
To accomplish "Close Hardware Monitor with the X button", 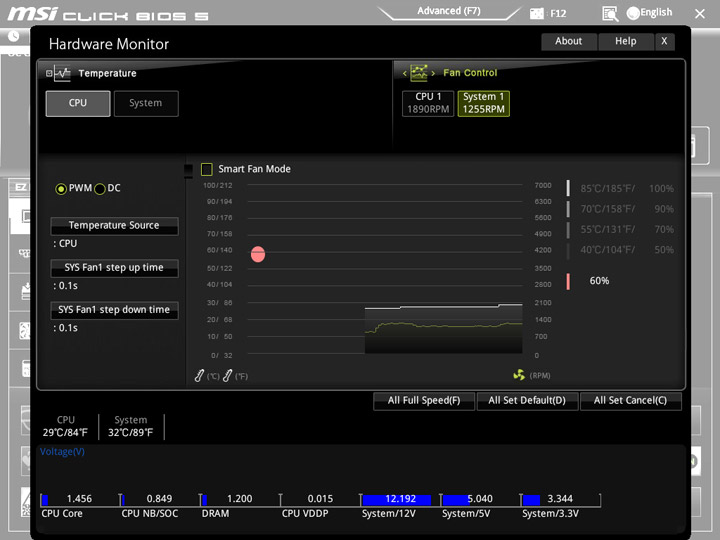I will click(664, 41).
